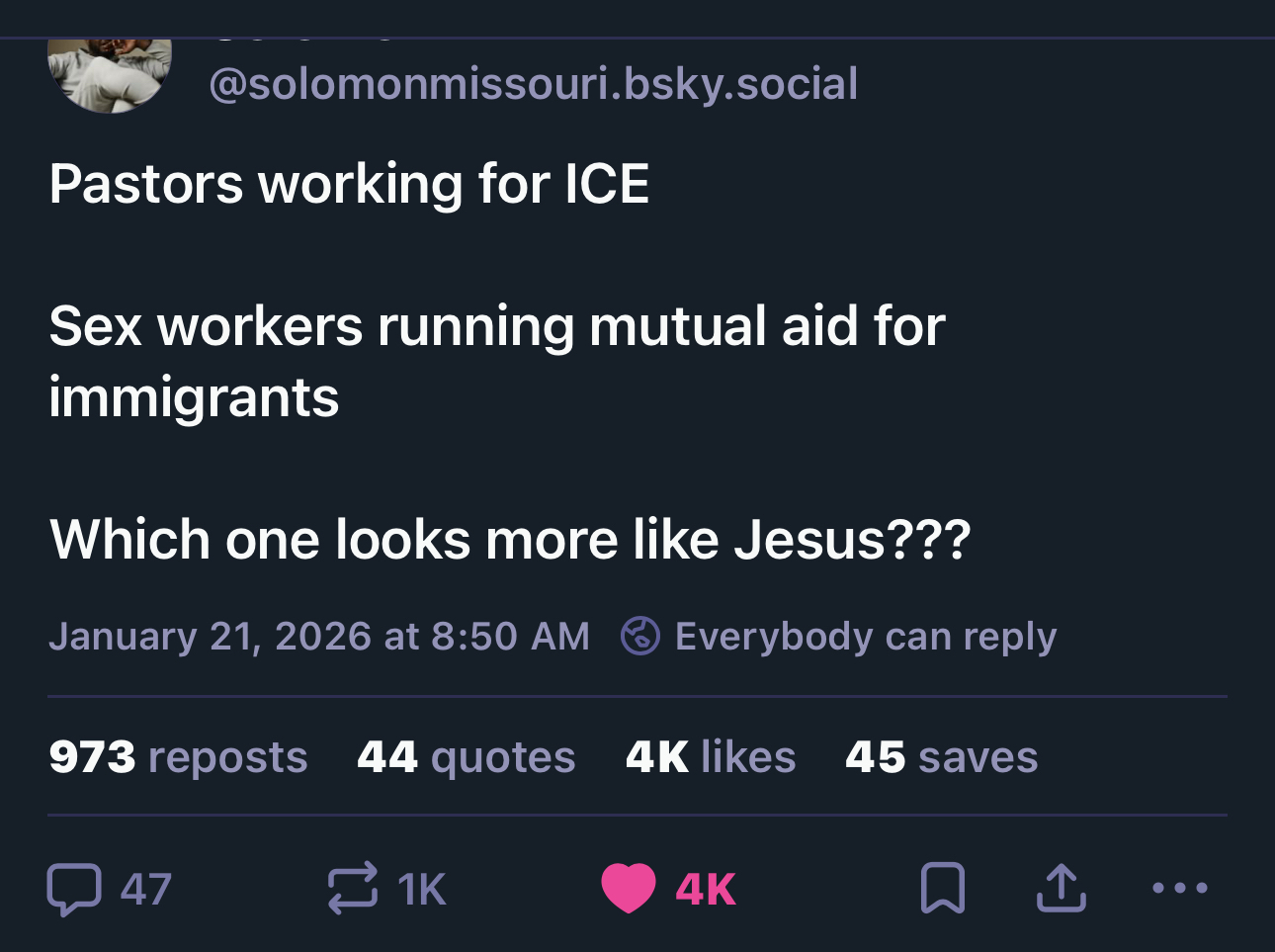Screen dimensions: 1275x952
Task: View the 973 reposts list
Action: pyautogui.click(x=178, y=757)
